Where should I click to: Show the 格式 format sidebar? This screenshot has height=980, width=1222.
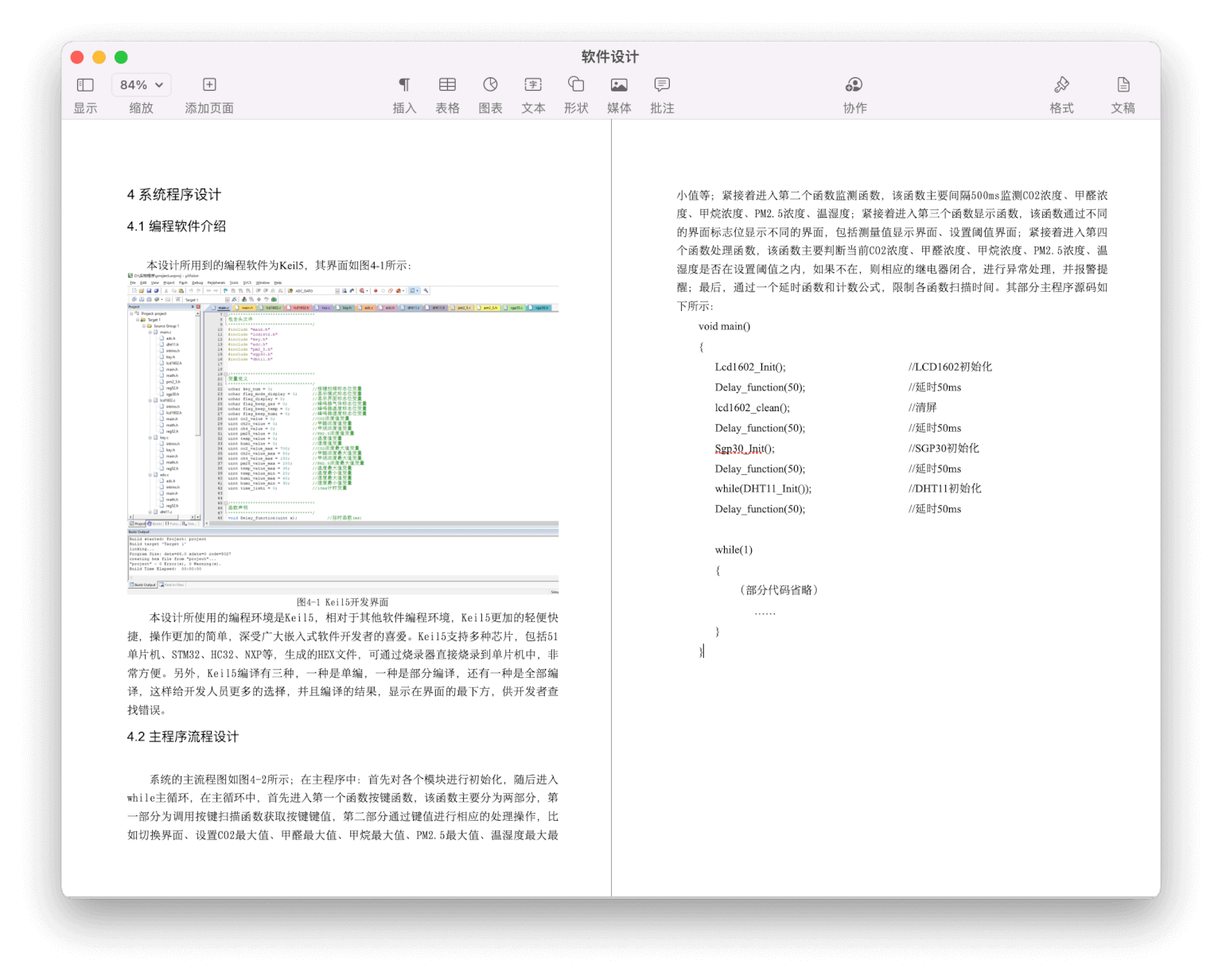[1061, 84]
